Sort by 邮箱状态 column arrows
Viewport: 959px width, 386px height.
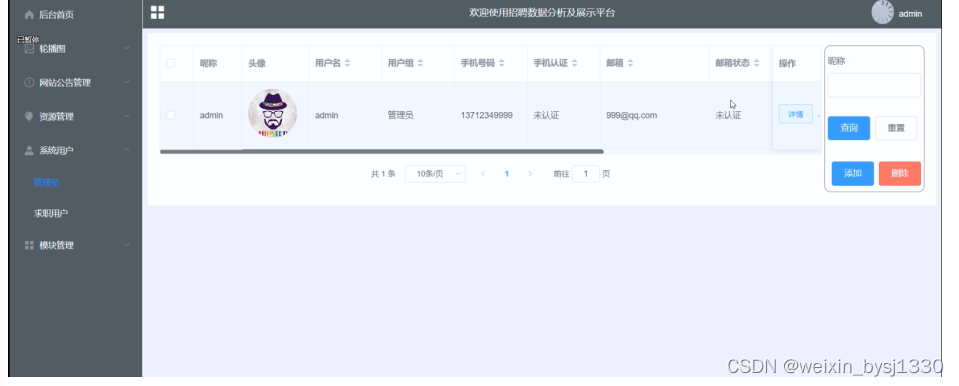pyautogui.click(x=757, y=63)
